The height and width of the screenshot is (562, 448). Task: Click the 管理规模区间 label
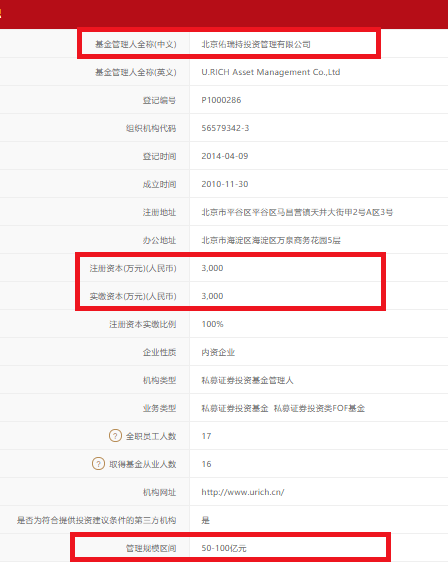151,548
